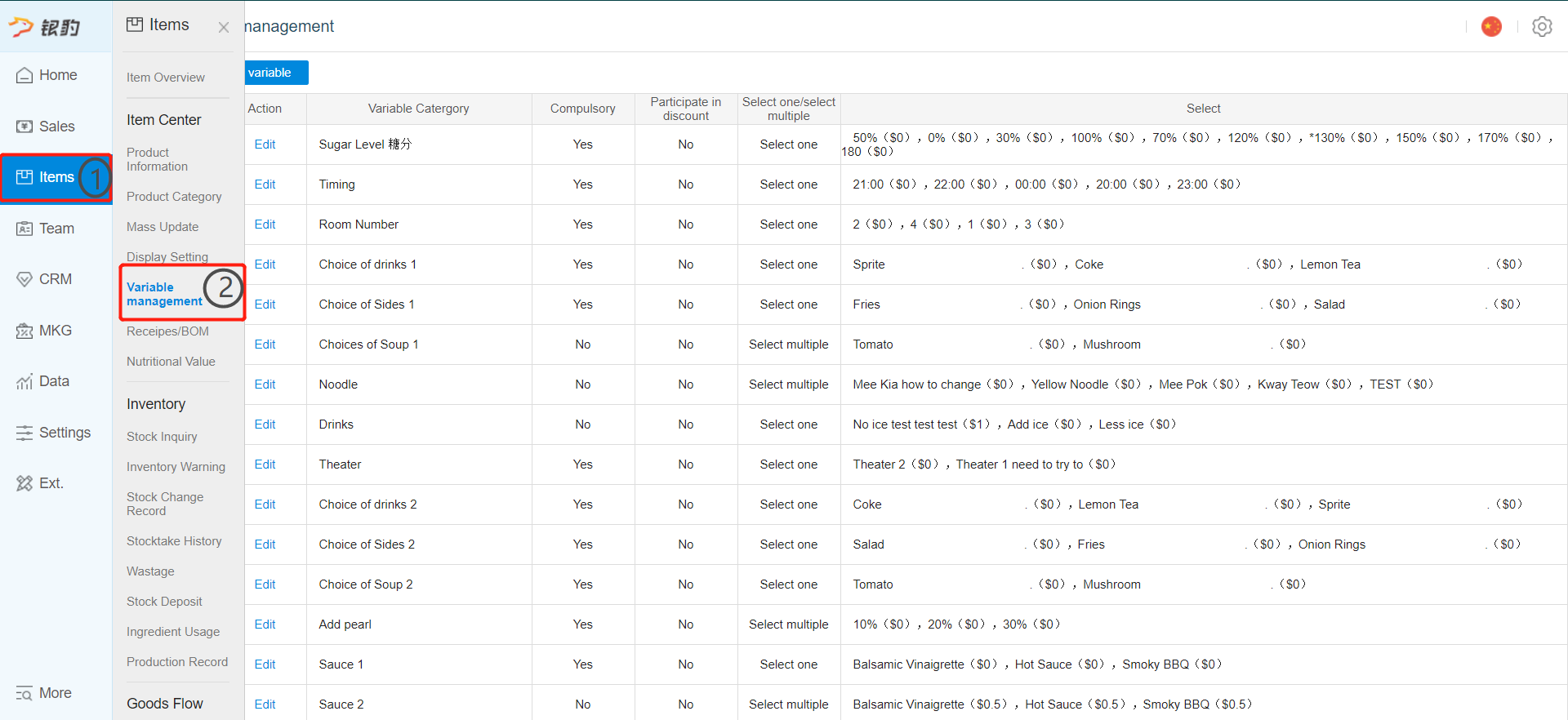Open Receipes/BOM menu entry
This screenshot has width=1568, height=720.
click(167, 331)
